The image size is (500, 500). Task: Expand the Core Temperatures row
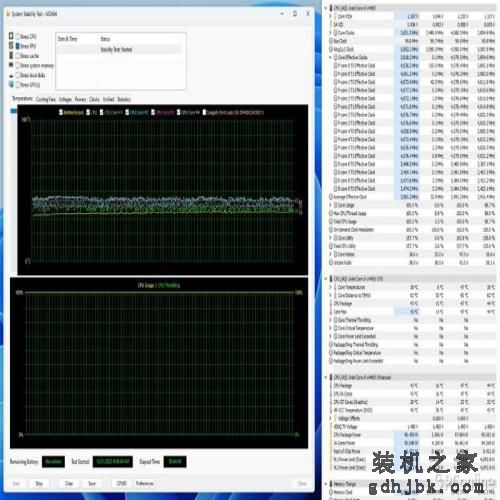(330, 287)
